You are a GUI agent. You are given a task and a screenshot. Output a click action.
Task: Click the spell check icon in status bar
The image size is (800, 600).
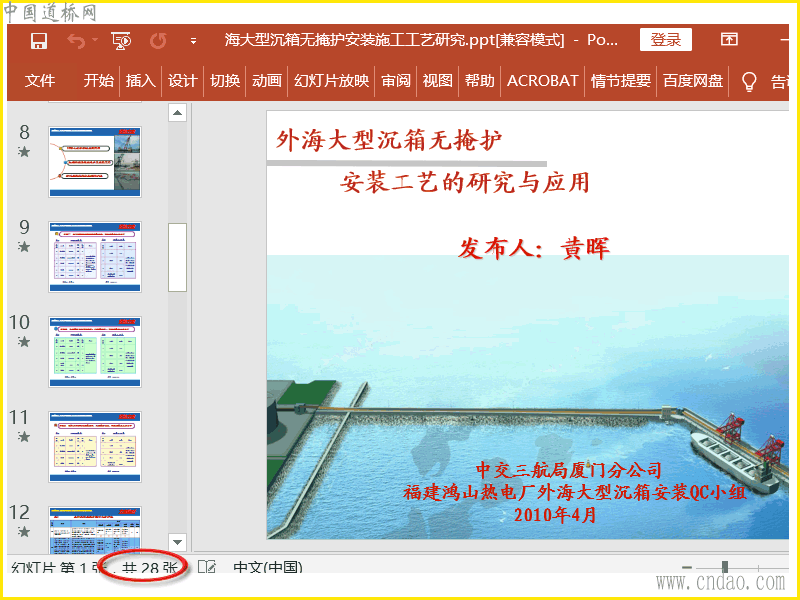207,566
